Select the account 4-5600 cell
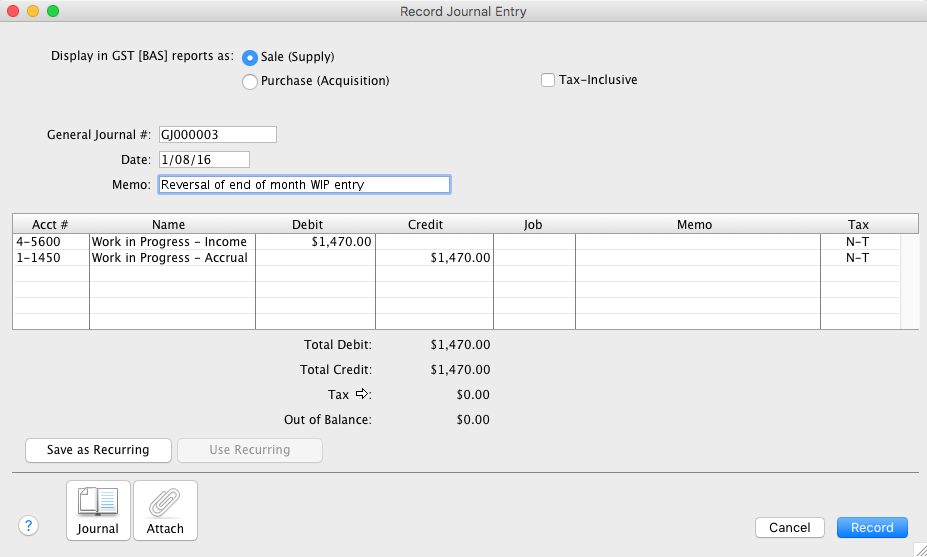 pos(50,242)
